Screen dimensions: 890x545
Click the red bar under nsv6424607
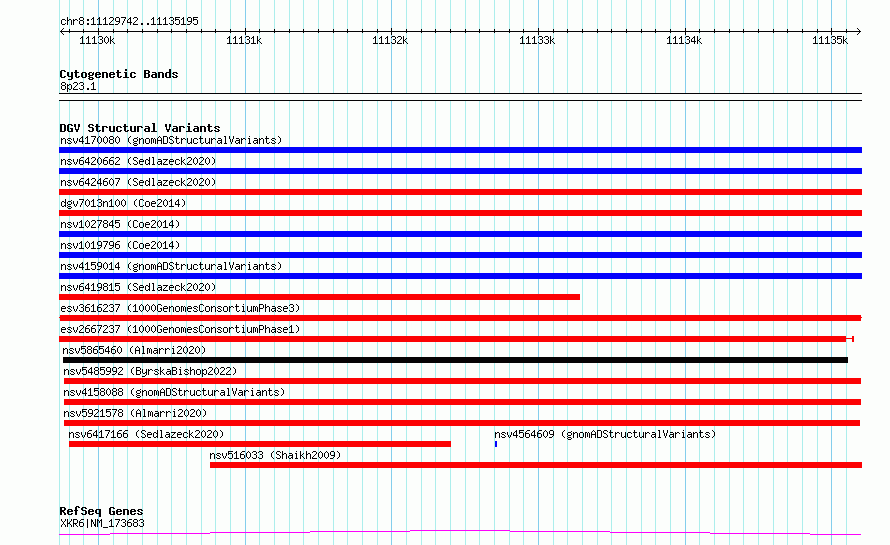460,192
